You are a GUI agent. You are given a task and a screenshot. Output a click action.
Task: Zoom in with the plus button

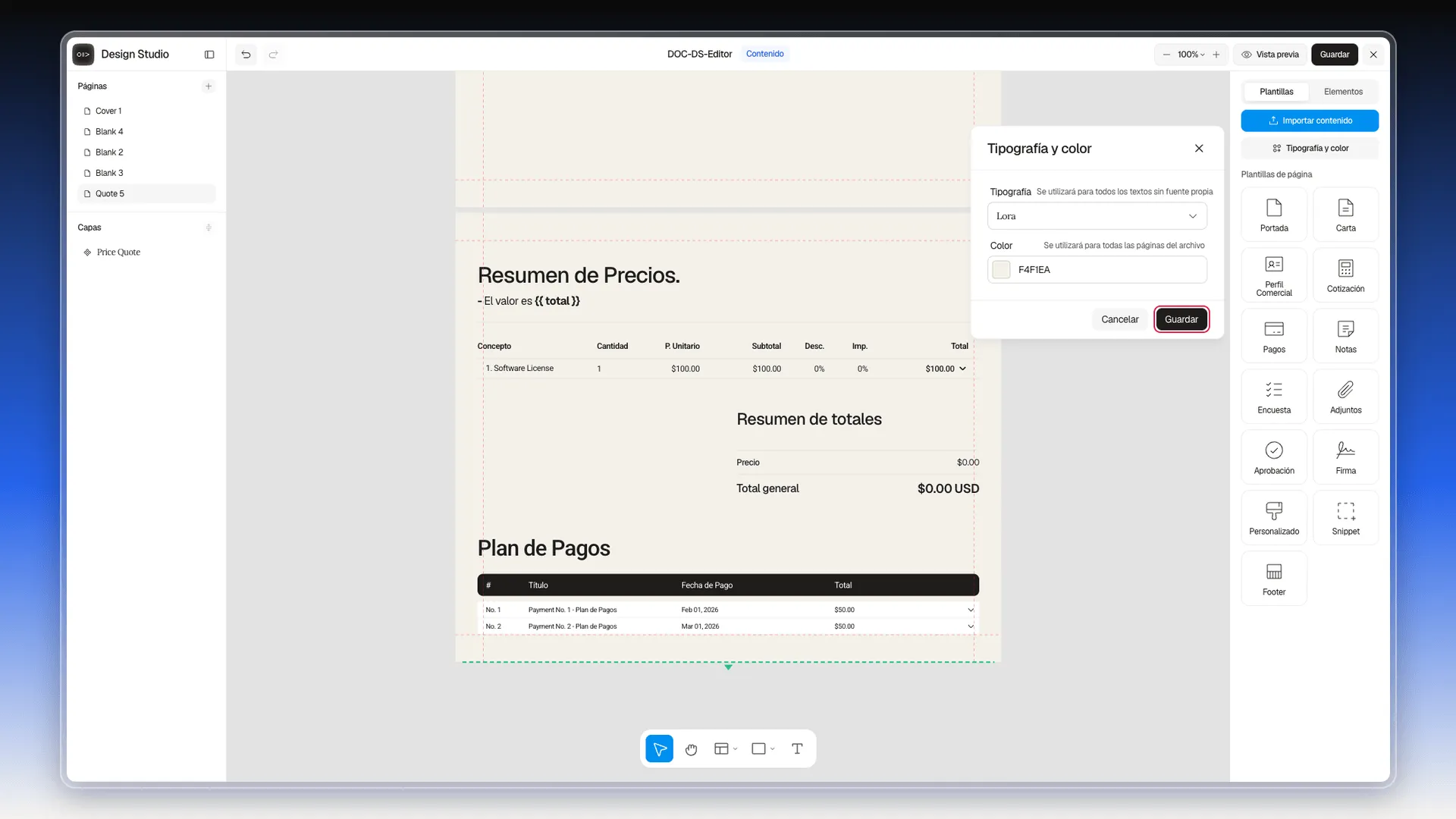point(1216,55)
